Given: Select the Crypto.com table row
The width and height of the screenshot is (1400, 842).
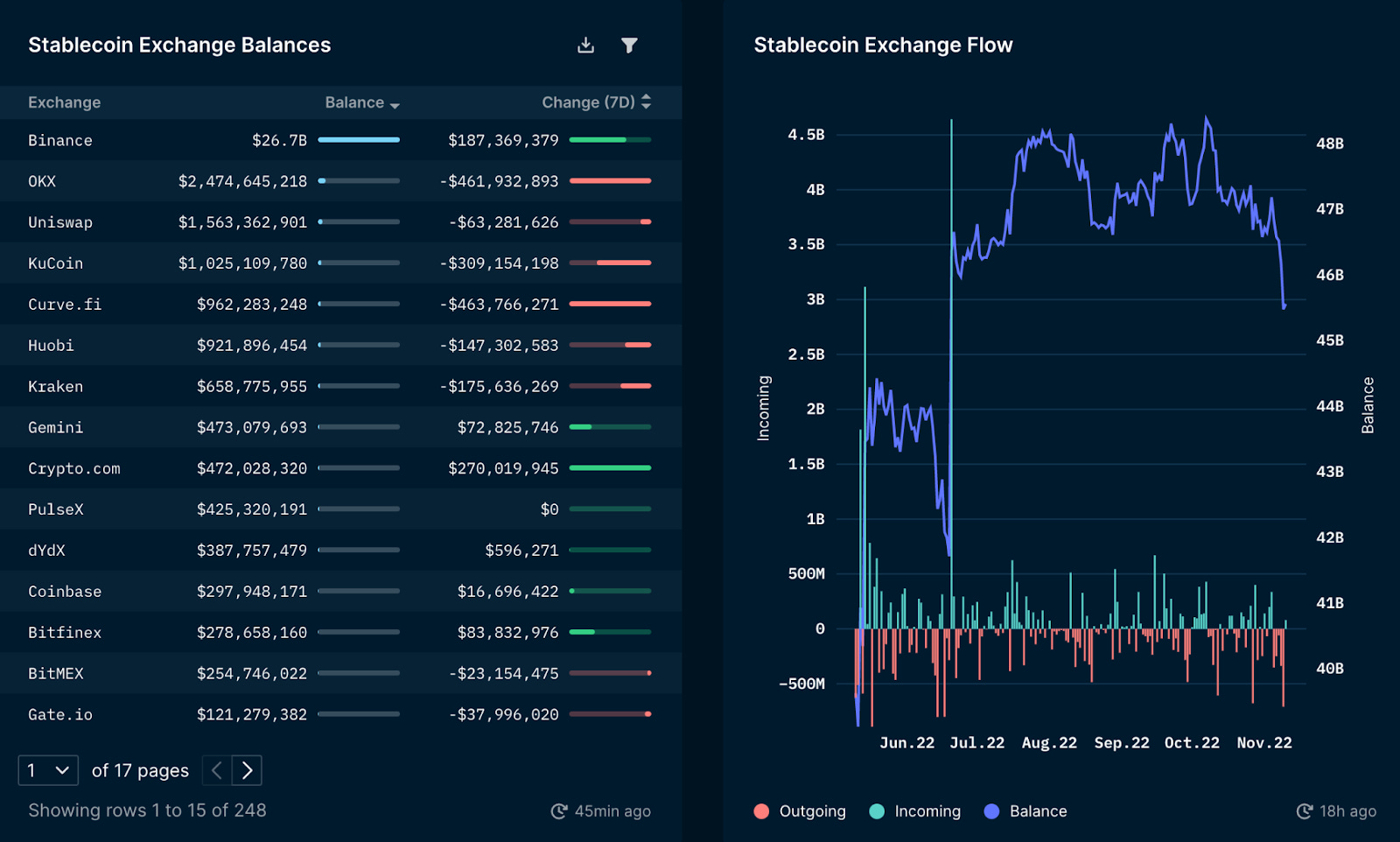Looking at the screenshot, I should click(x=74, y=468).
